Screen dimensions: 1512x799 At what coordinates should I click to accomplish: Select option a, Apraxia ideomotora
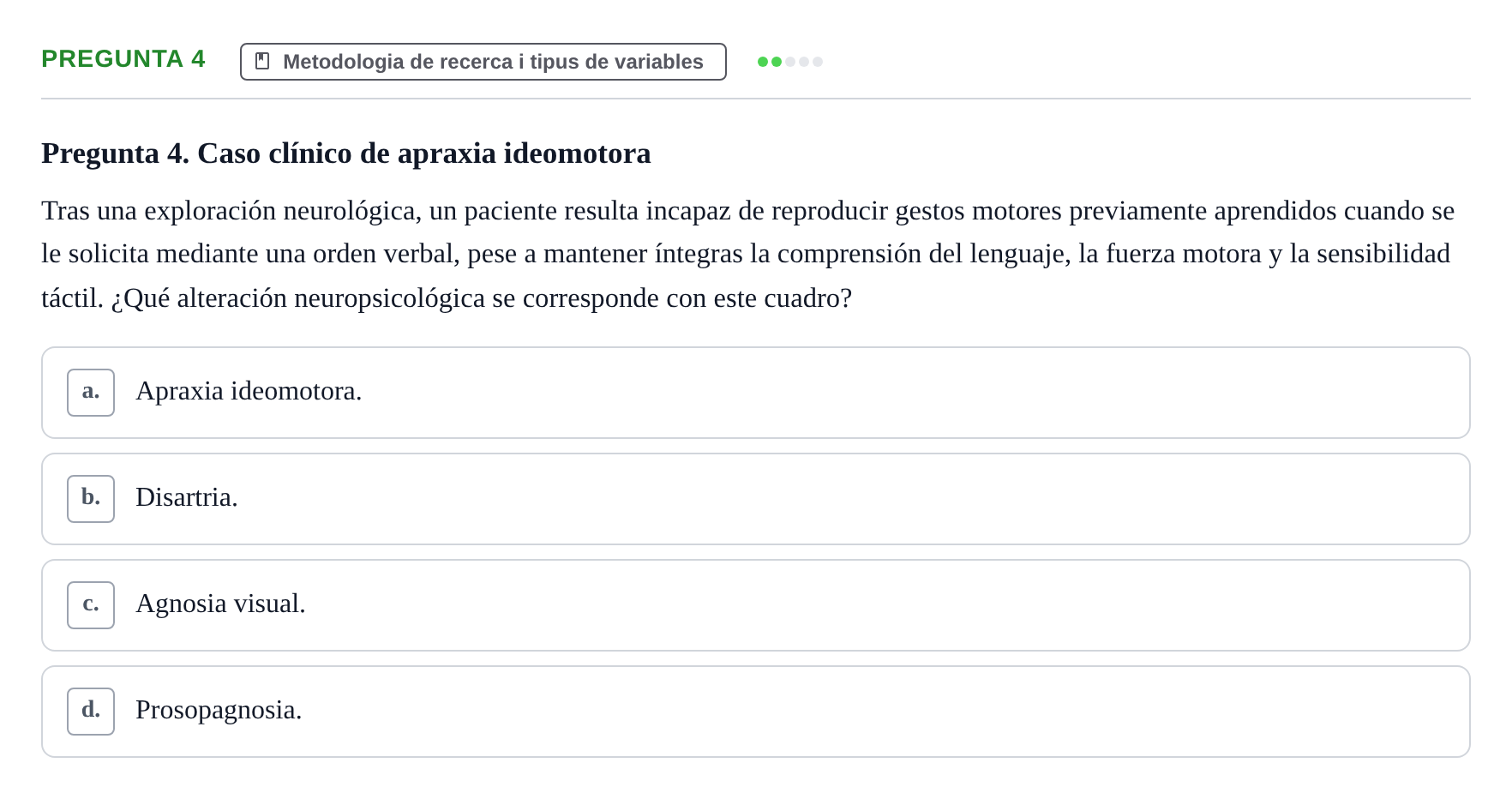[756, 393]
